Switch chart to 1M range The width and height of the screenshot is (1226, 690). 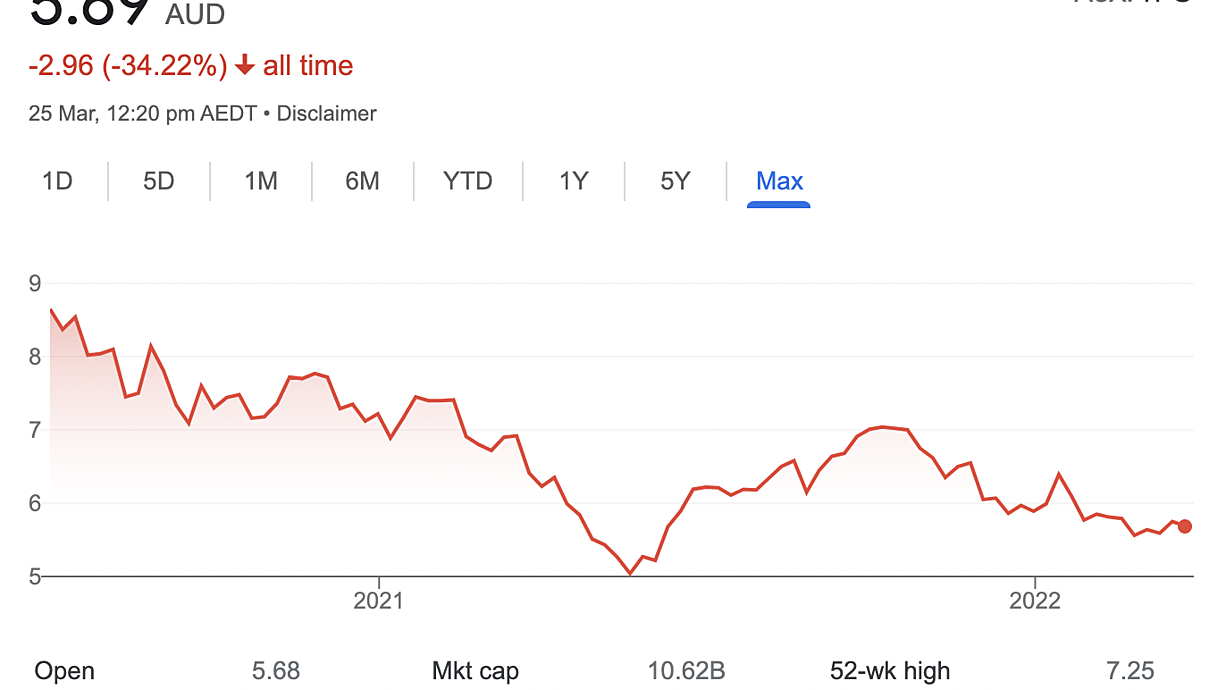[x=261, y=181]
